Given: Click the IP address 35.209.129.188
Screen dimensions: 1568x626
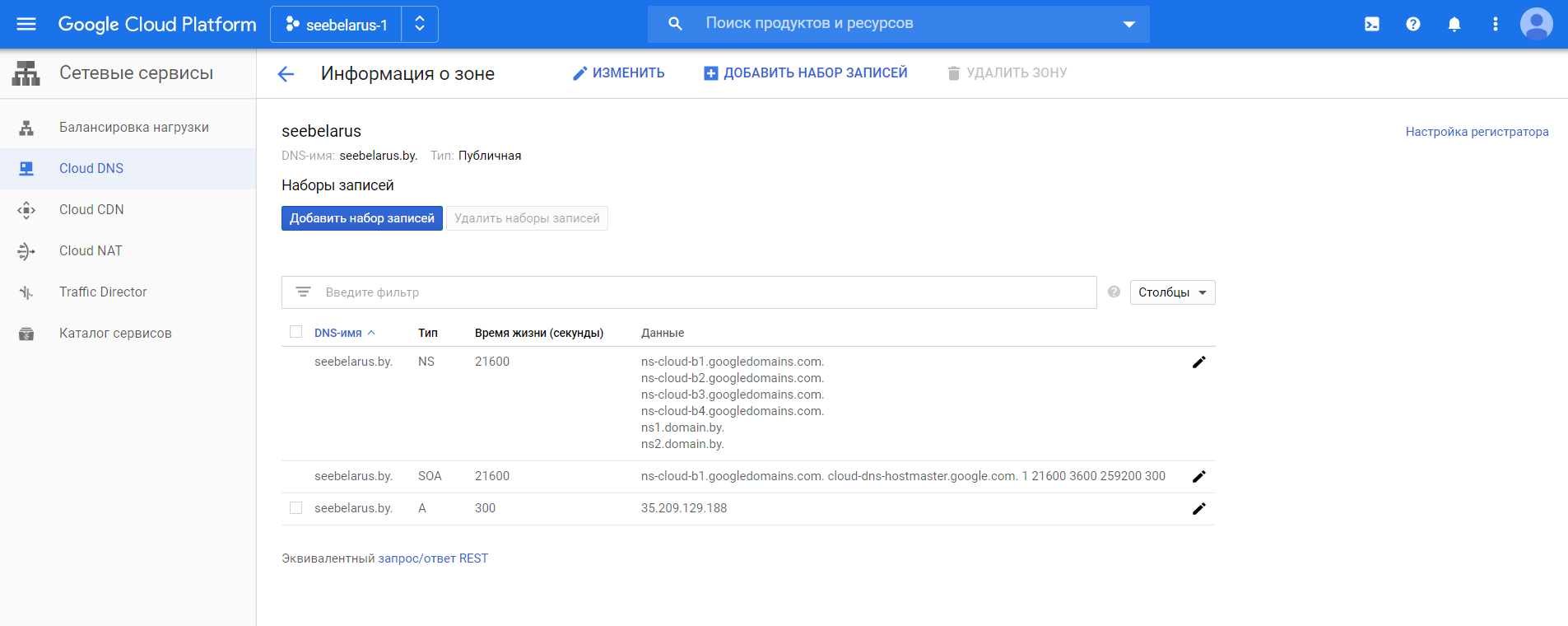Looking at the screenshot, I should pyautogui.click(x=684, y=508).
